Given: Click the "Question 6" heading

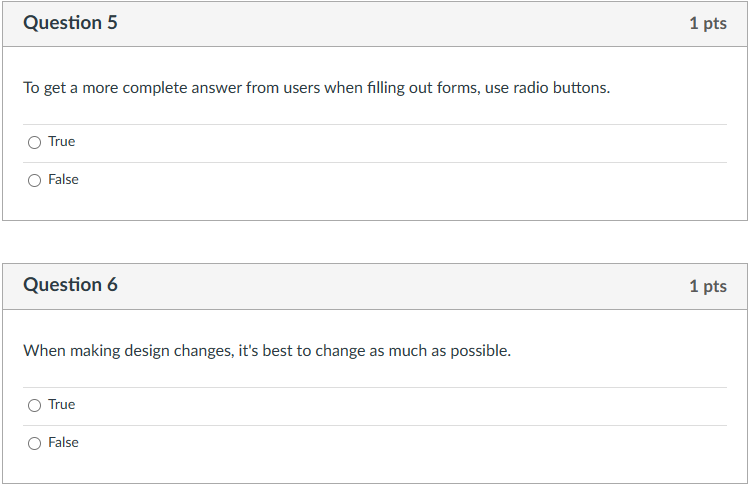Looking at the screenshot, I should pyautogui.click(x=70, y=285).
